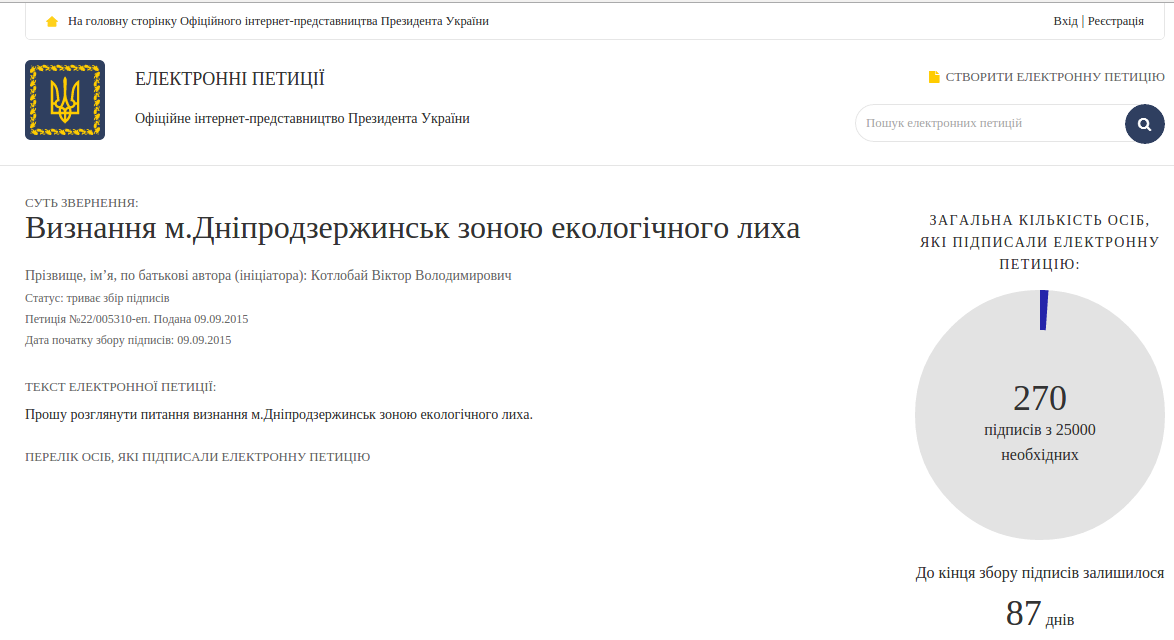The height and width of the screenshot is (640, 1174).
Task: Click the petition number №22/005310-еп line
Action: pos(136,319)
